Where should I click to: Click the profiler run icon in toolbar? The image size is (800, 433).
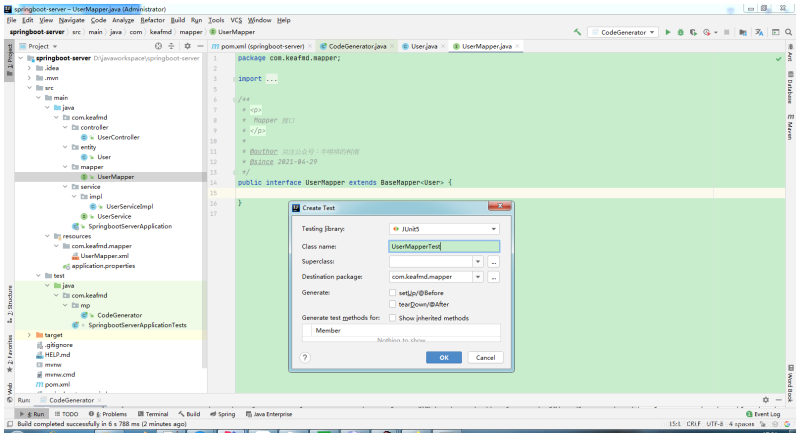pyautogui.click(x=707, y=32)
